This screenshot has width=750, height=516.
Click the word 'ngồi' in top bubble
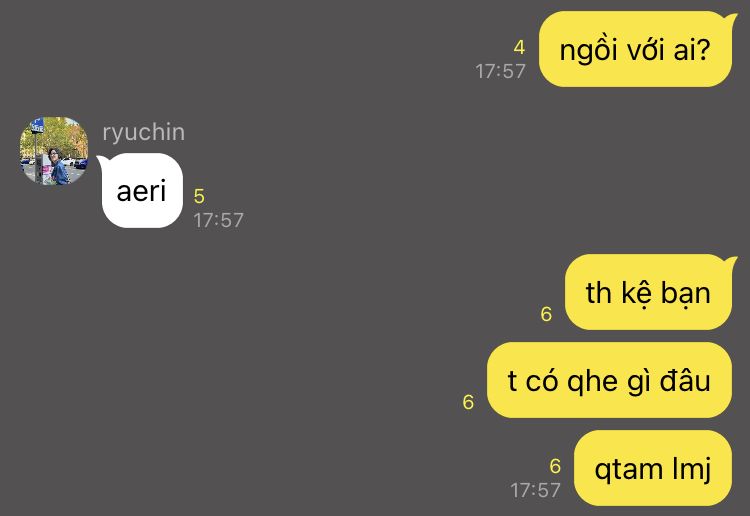(x=588, y=49)
